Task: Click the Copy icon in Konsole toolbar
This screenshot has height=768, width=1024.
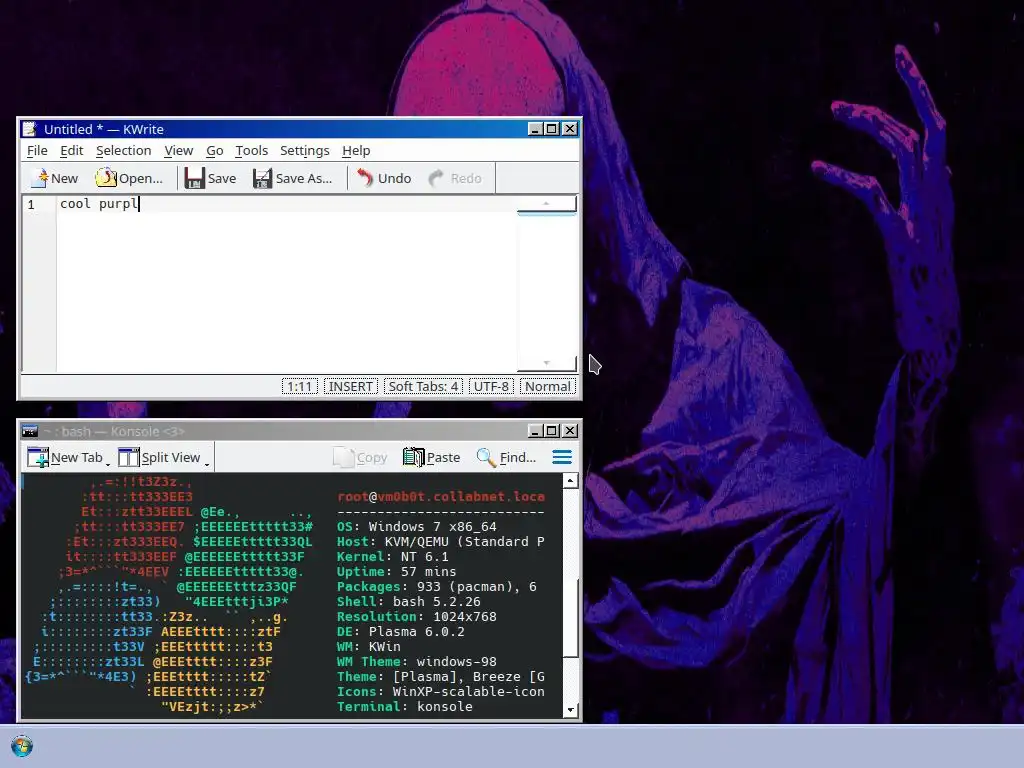Action: coord(343,457)
